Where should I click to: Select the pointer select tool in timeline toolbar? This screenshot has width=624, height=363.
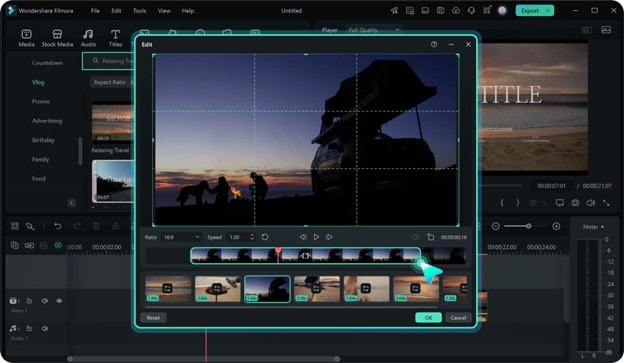click(30, 226)
